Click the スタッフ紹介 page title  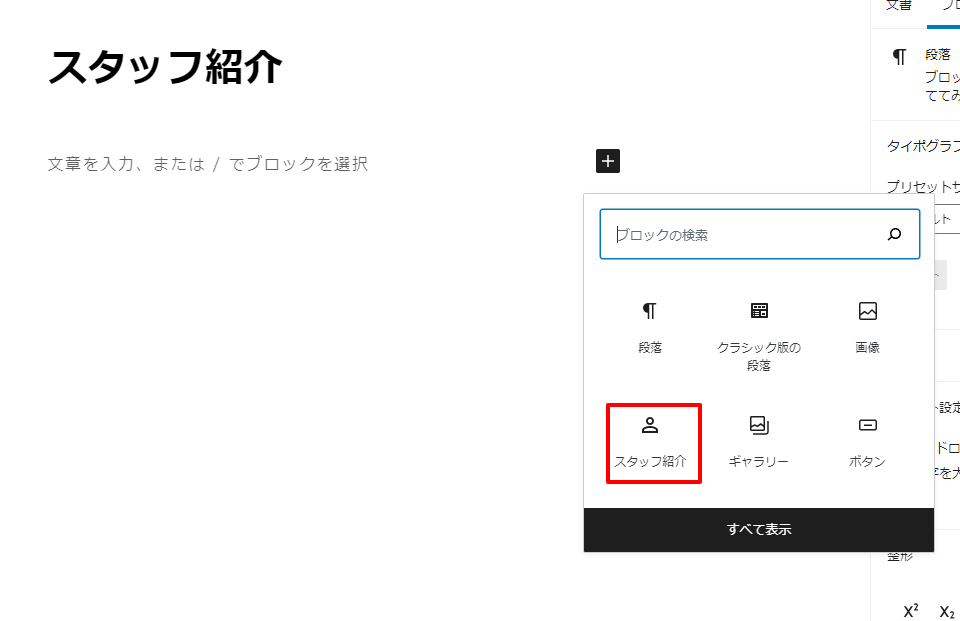click(x=166, y=67)
